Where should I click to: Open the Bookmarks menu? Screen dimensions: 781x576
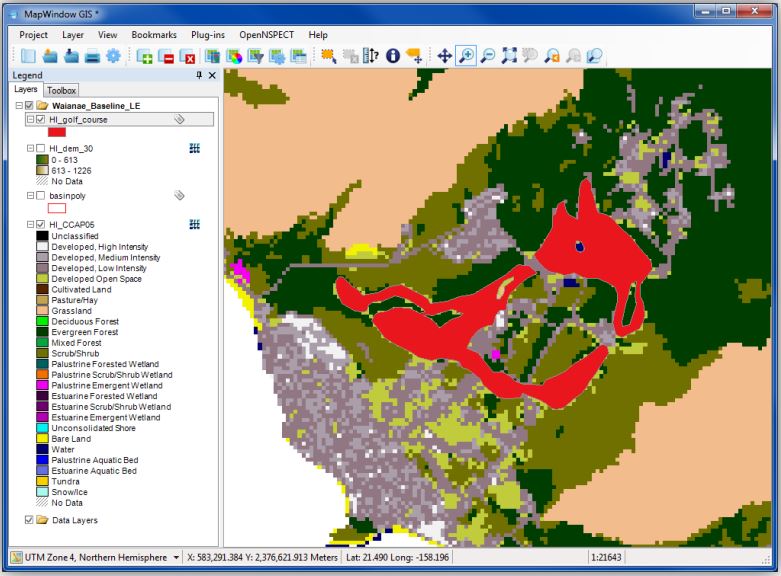point(154,35)
